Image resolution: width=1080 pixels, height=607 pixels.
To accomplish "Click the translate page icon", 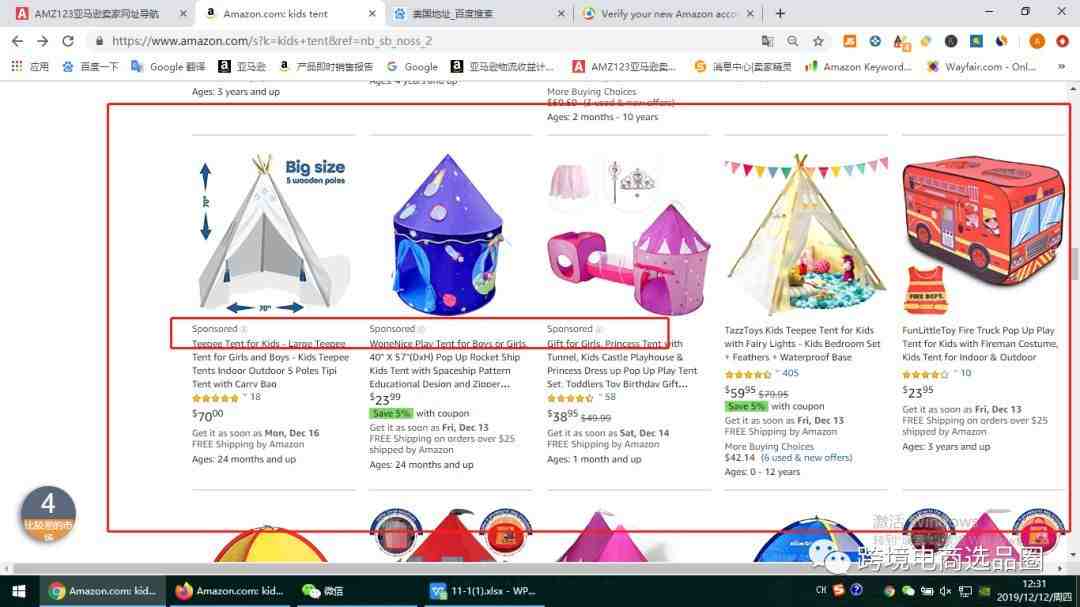I will 767,41.
